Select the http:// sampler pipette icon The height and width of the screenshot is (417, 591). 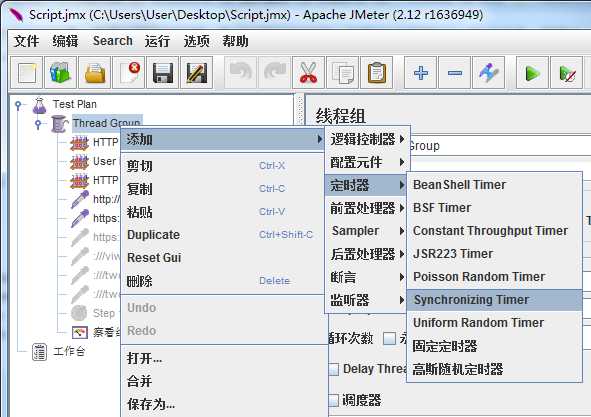pyautogui.click(x=80, y=199)
